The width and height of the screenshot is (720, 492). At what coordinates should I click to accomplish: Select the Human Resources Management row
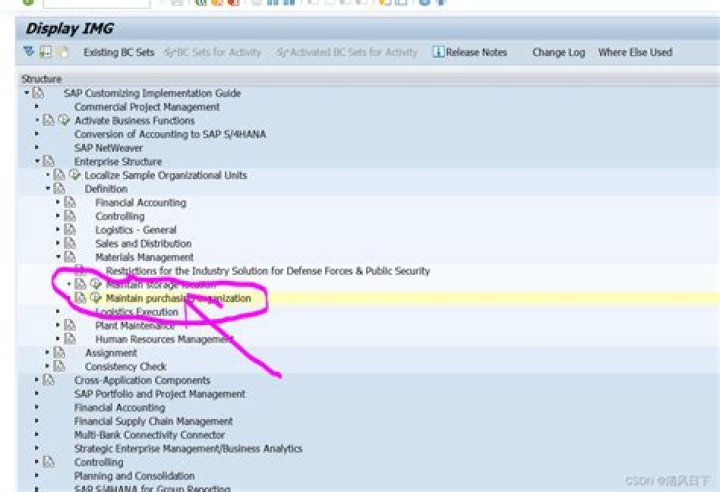coord(164,339)
